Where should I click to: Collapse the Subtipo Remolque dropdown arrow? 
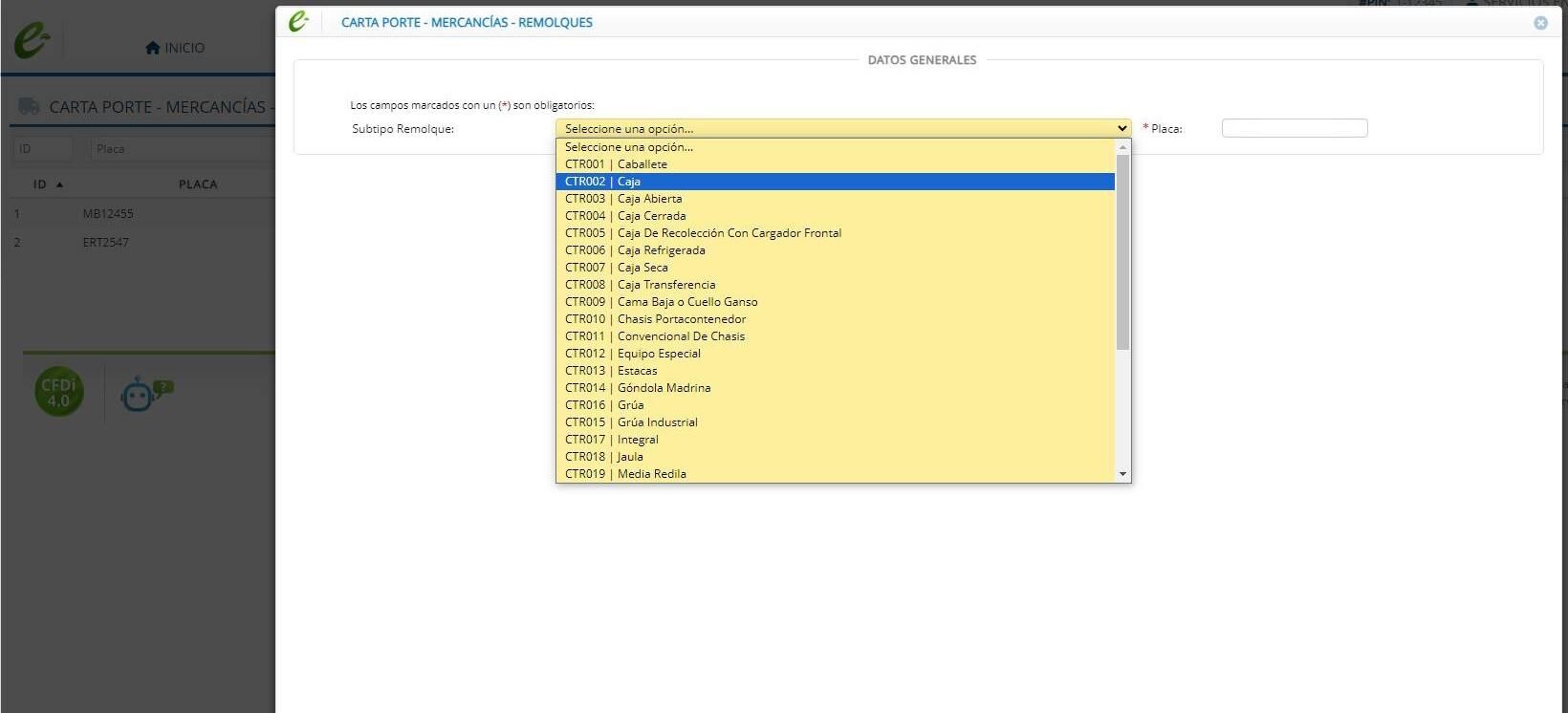point(1122,128)
